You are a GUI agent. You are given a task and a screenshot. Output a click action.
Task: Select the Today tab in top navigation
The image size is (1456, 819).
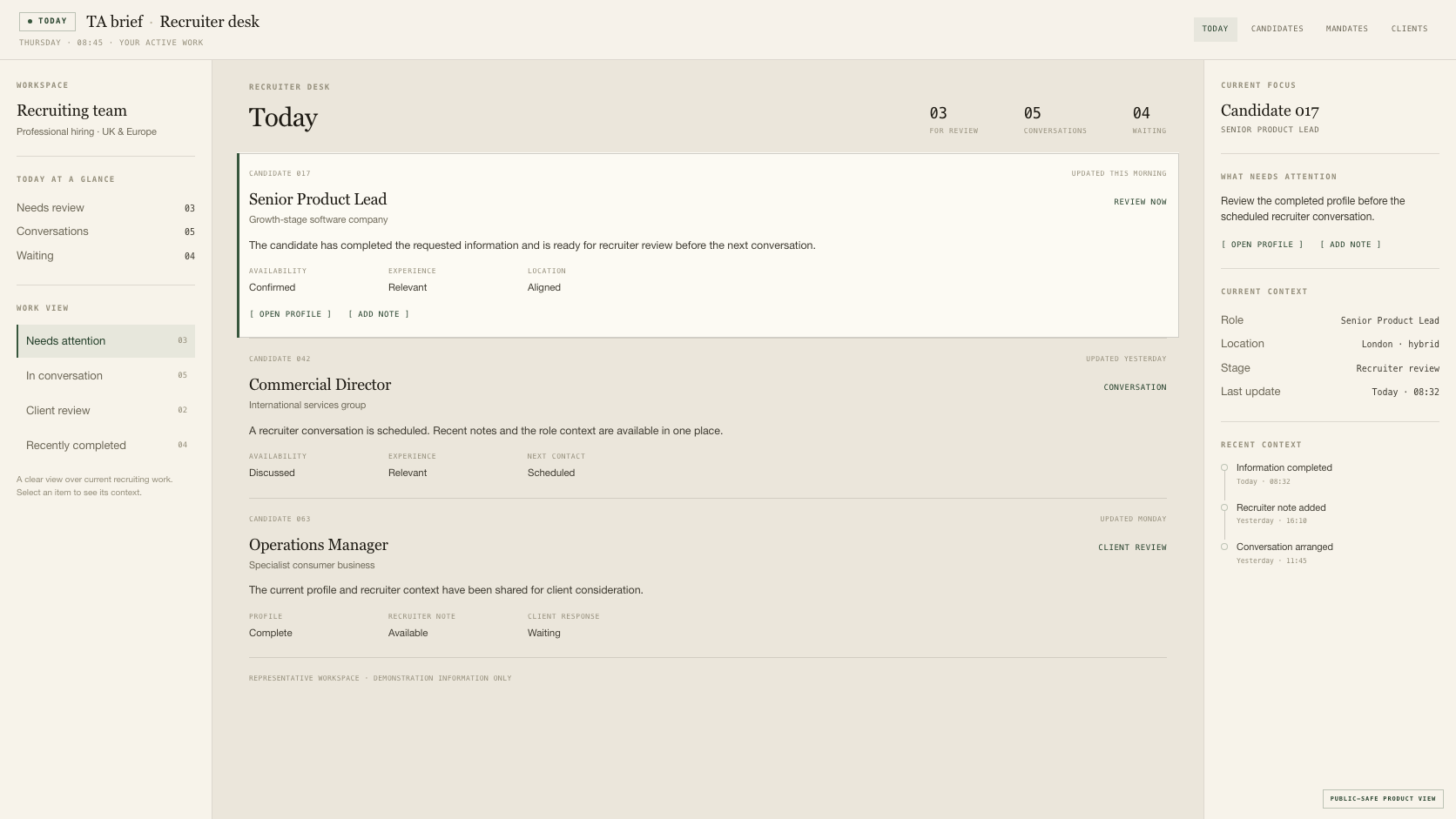[x=1215, y=29]
